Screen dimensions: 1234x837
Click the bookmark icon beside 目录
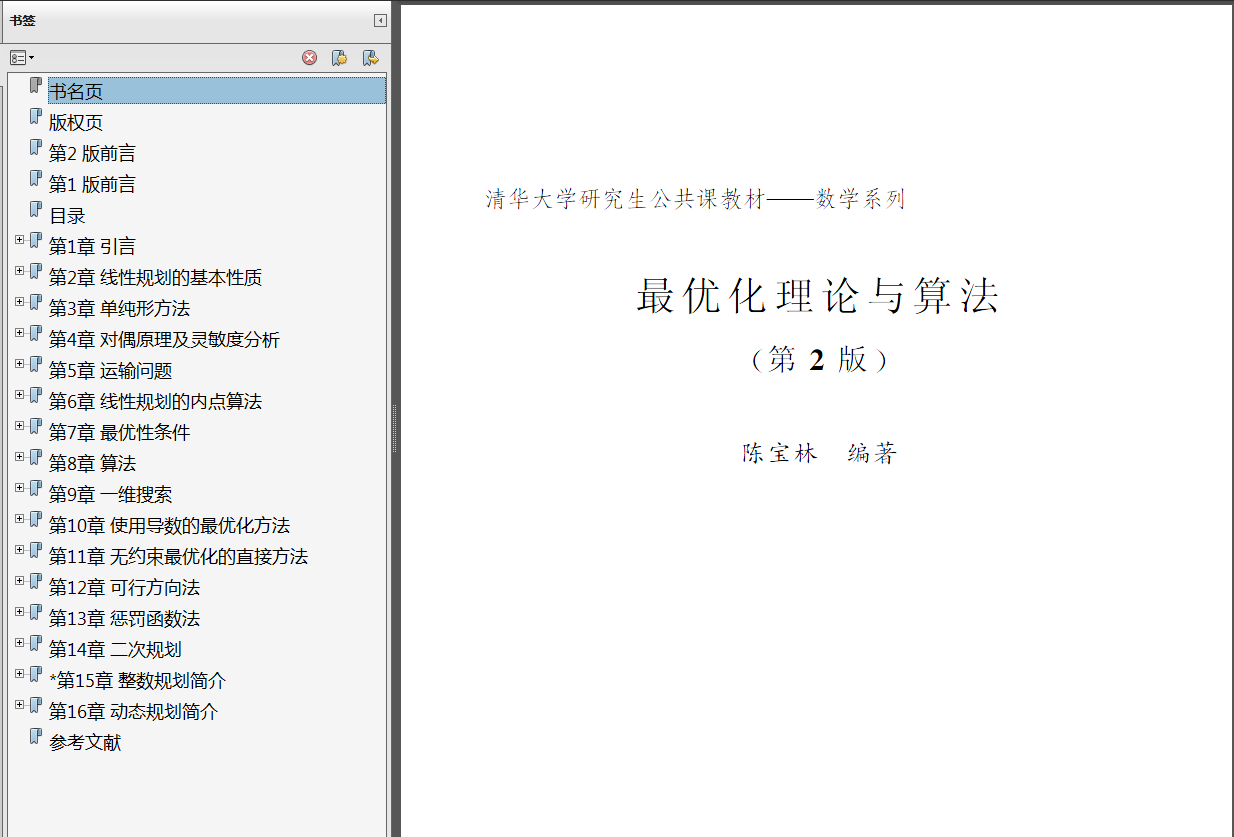coord(36,210)
